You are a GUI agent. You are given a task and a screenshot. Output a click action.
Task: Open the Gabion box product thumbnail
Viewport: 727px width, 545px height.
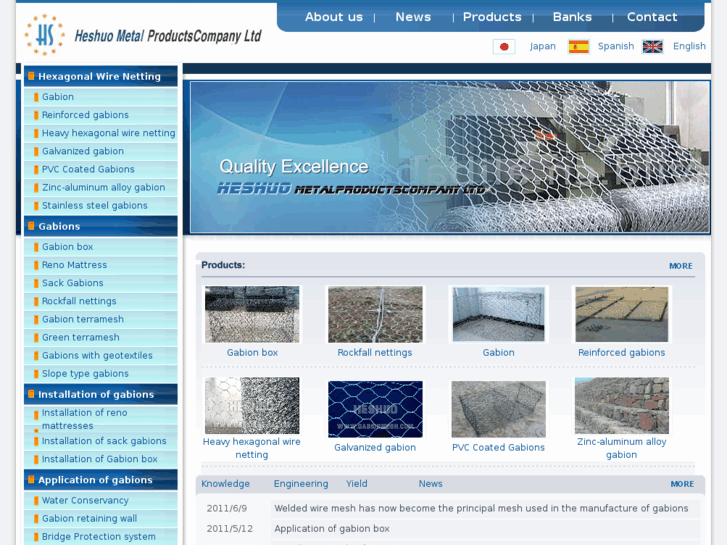pyautogui.click(x=252, y=314)
